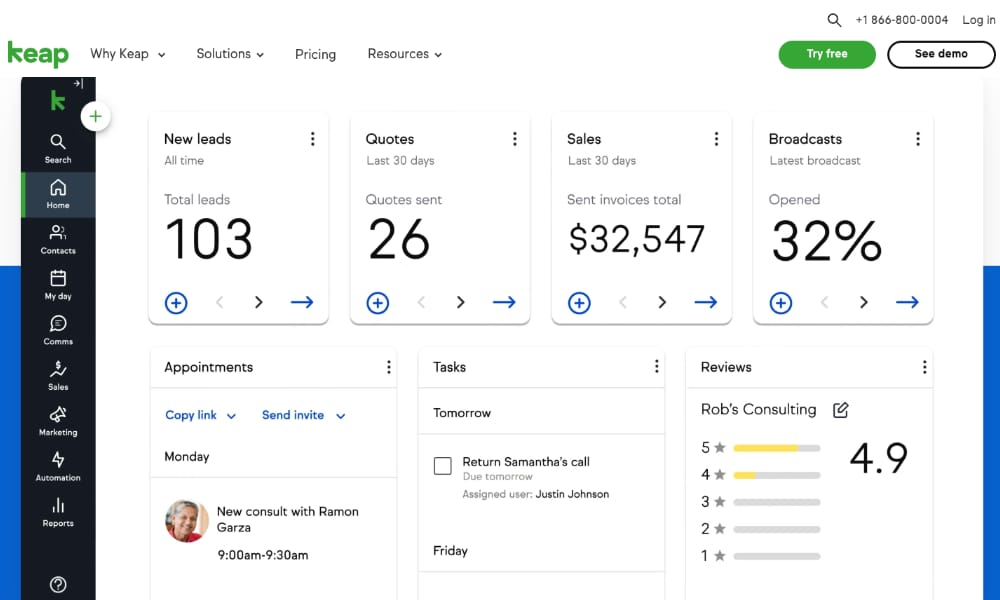Viewport: 1000px width, 600px height.
Task: Next stat chevron in Quotes card
Action: (460, 302)
